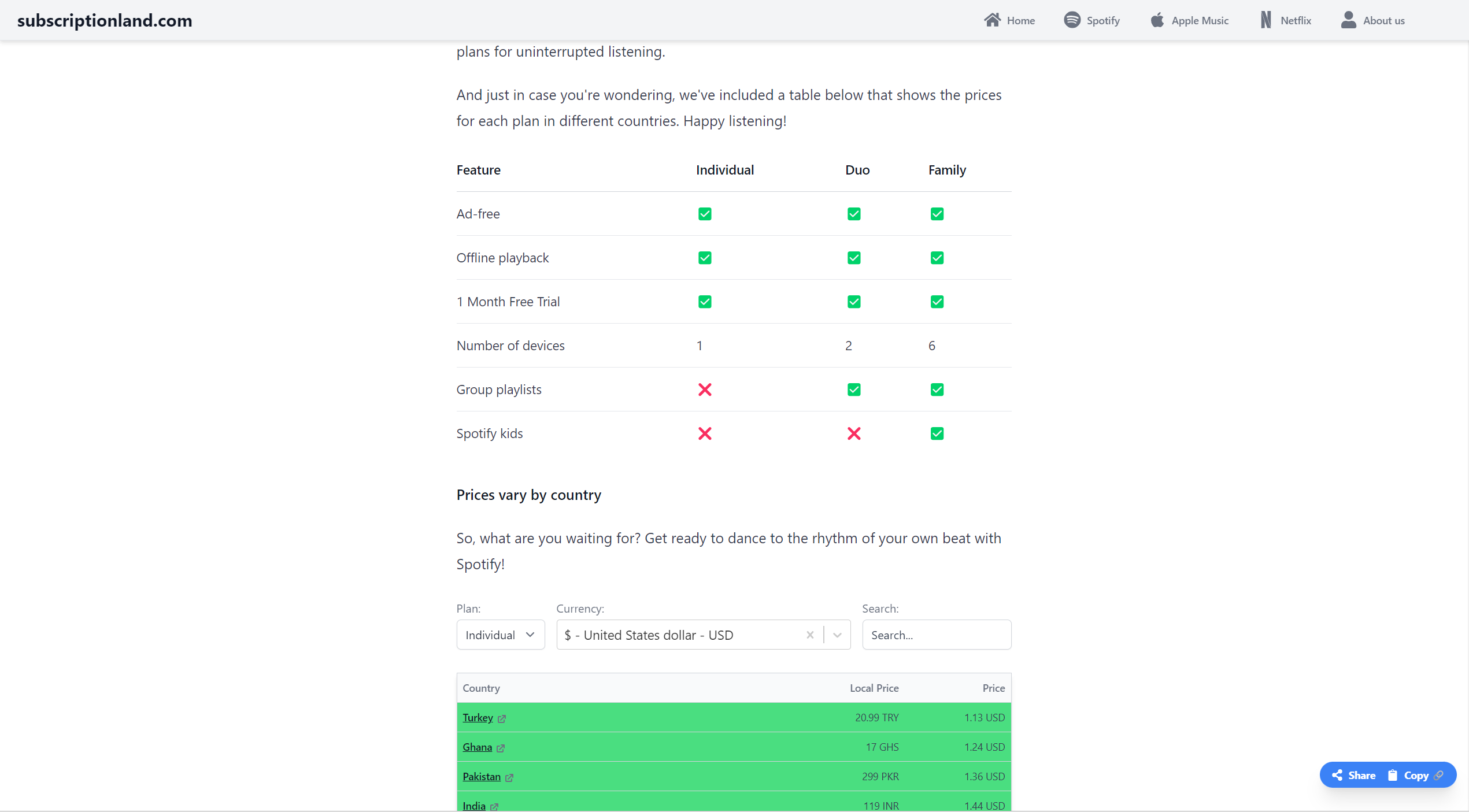Click the About us person icon
Screen dimensions: 1469x812
[1348, 20]
